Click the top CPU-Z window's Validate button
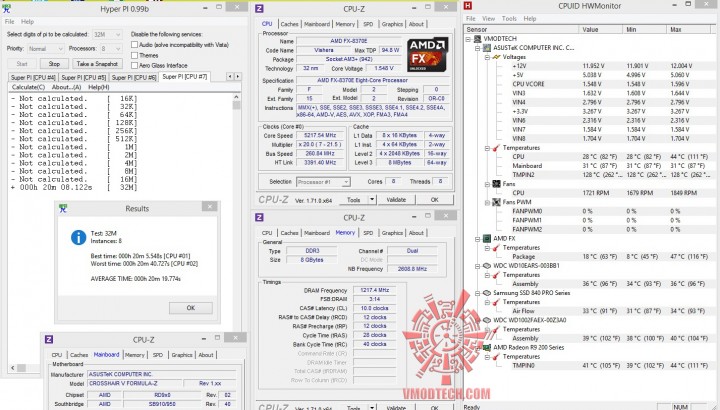The width and height of the screenshot is (720, 410). coord(396,200)
